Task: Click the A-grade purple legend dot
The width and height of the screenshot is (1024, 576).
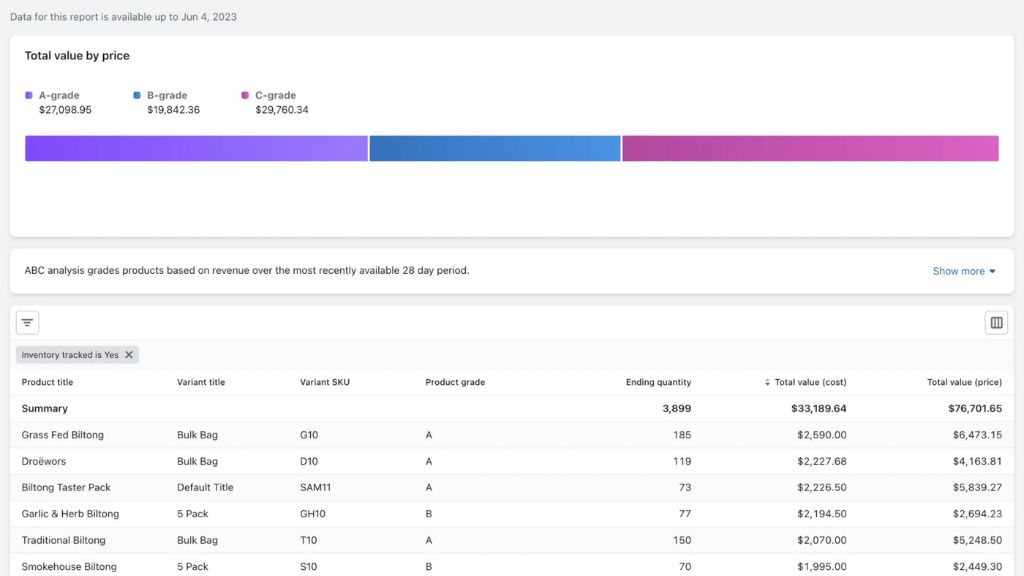Action: [28, 95]
